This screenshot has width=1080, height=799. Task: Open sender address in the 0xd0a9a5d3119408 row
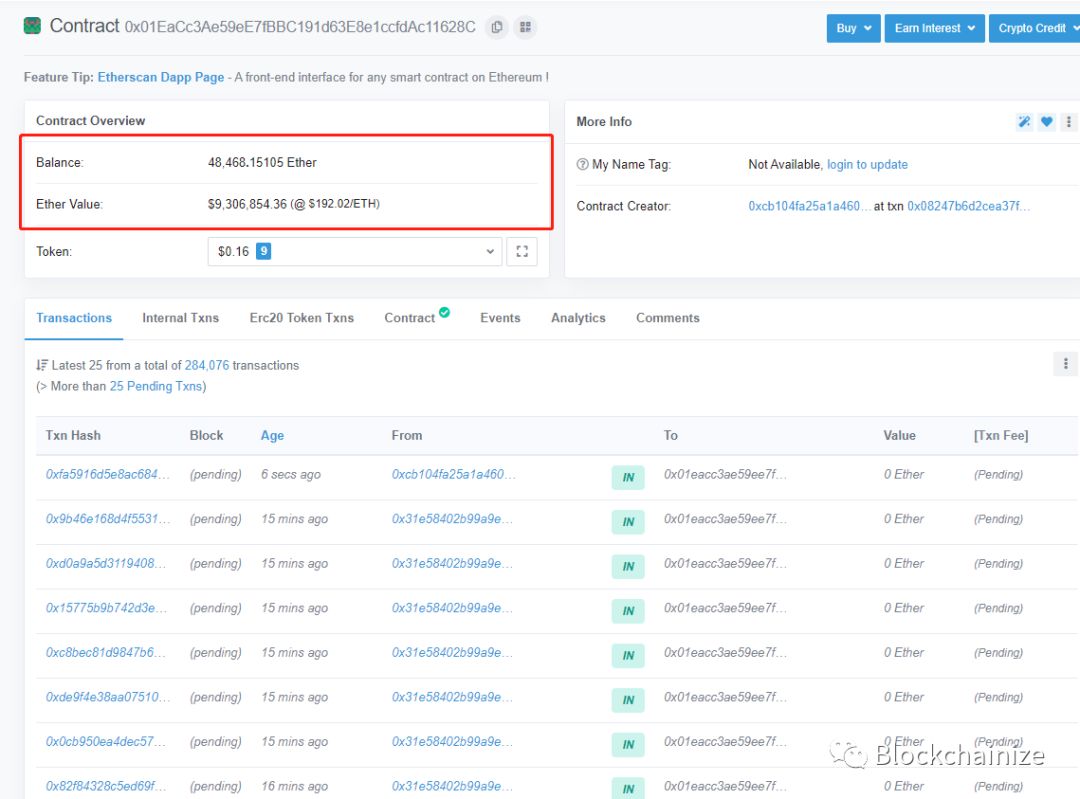point(452,563)
